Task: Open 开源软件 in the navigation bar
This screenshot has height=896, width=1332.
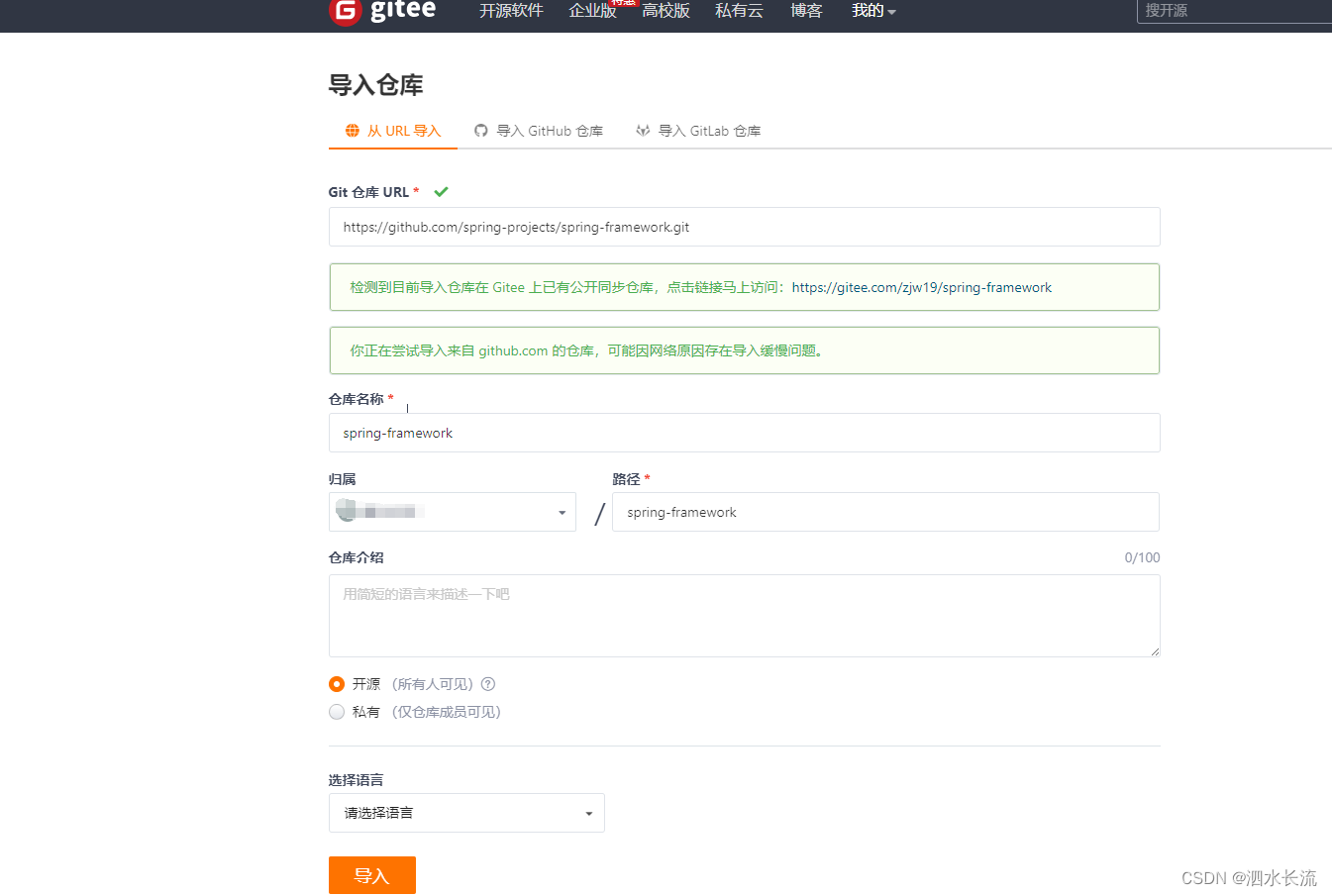Action: coord(511,11)
